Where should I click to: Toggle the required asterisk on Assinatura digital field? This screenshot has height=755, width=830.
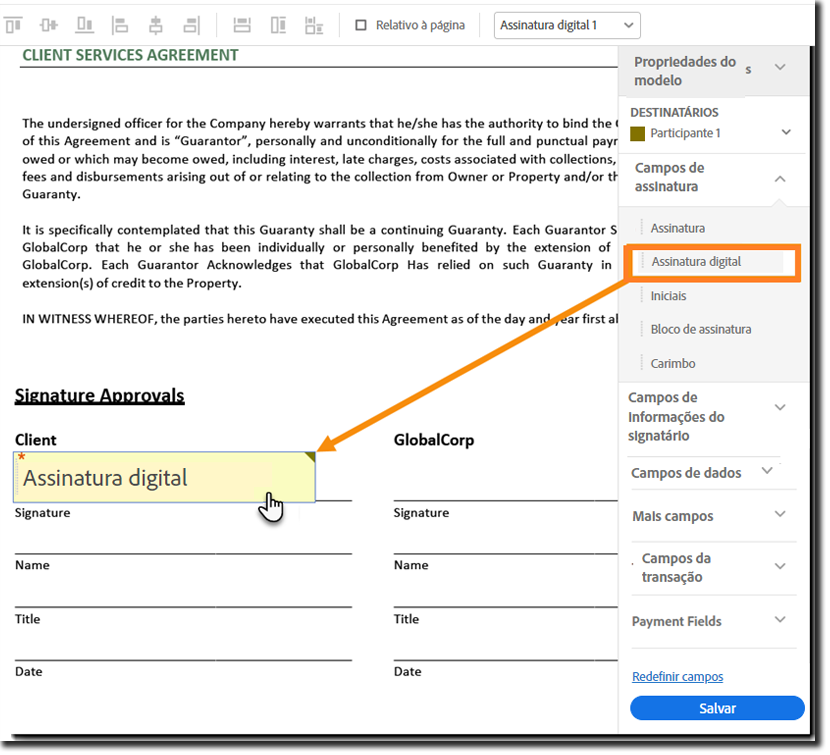click(21, 458)
